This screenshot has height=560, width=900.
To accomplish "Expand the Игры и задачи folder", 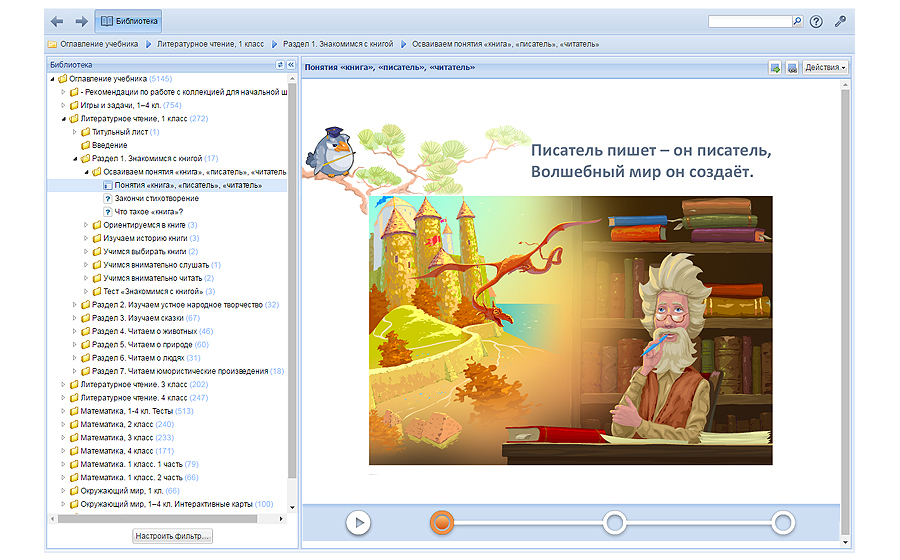I will (x=62, y=105).
